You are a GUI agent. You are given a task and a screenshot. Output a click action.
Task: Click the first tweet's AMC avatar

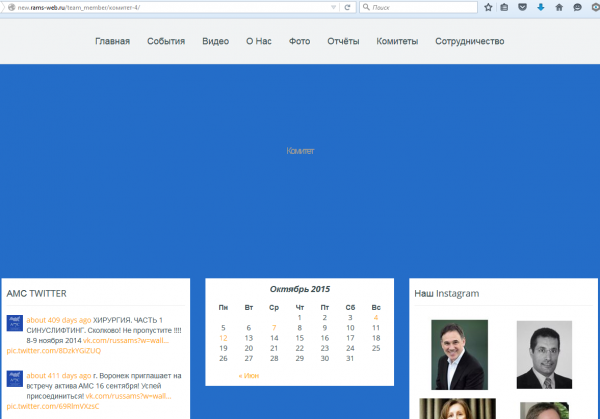pos(15,323)
